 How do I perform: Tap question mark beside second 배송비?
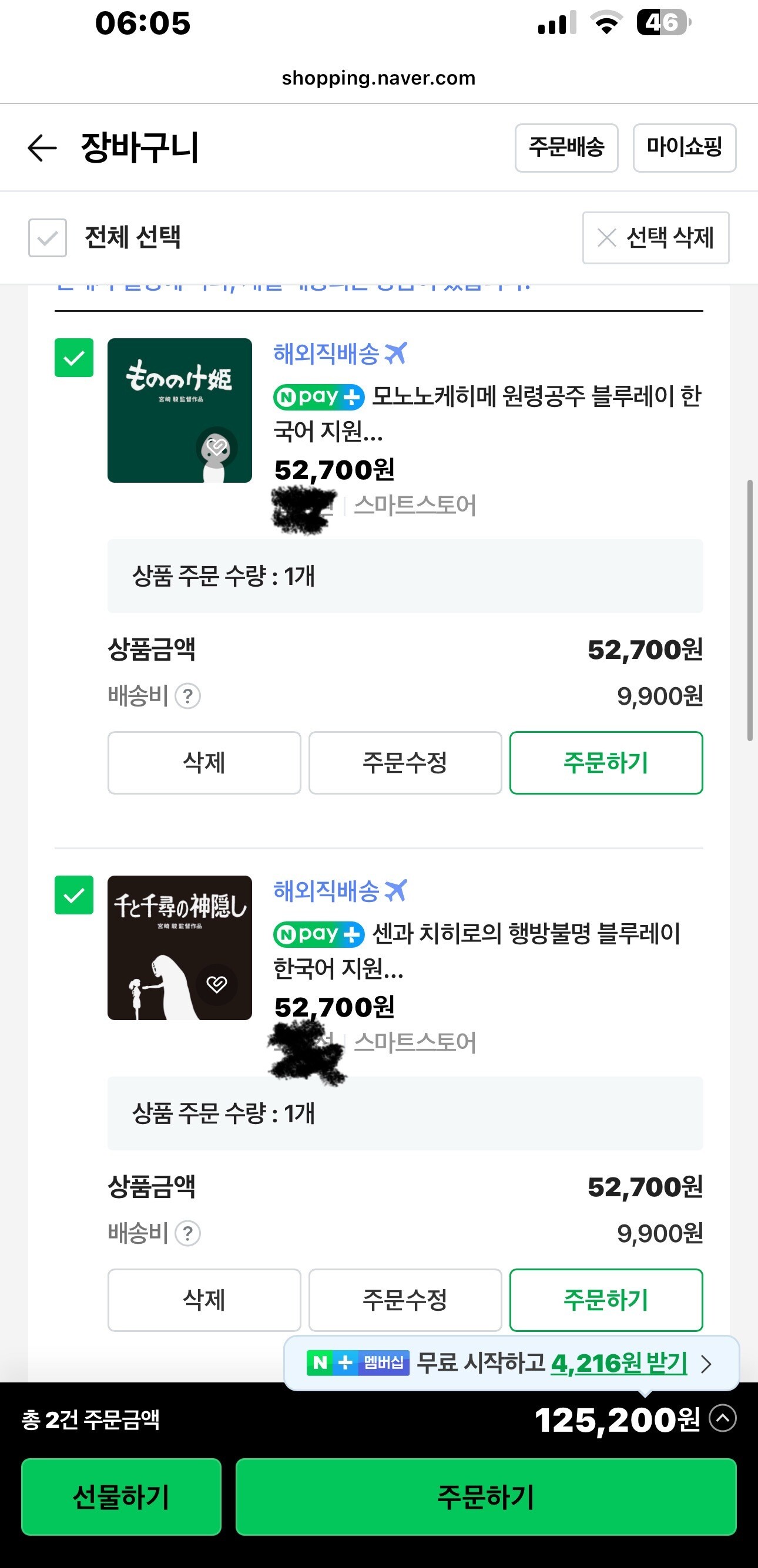tap(187, 1233)
